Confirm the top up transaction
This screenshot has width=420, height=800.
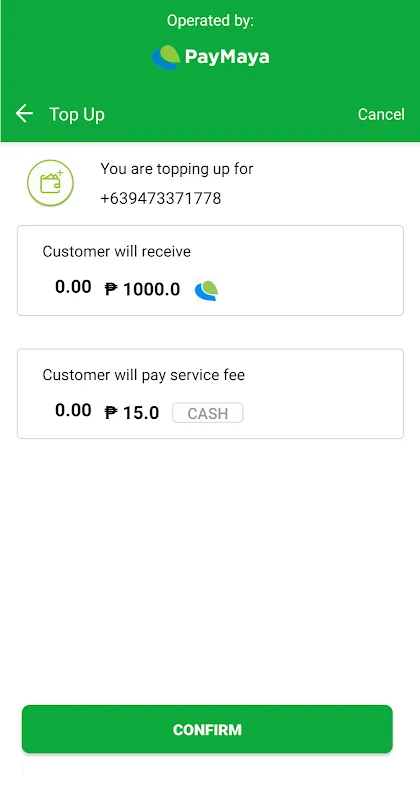click(207, 729)
